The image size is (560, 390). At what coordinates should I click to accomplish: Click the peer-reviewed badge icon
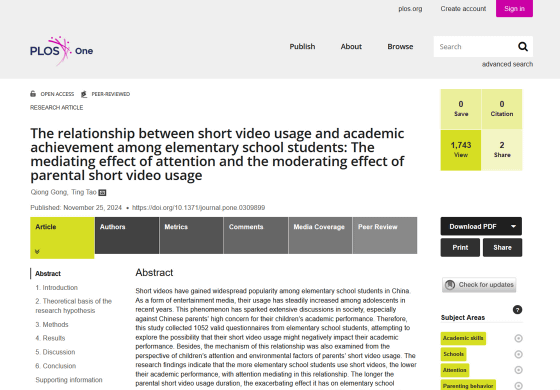pos(84,94)
